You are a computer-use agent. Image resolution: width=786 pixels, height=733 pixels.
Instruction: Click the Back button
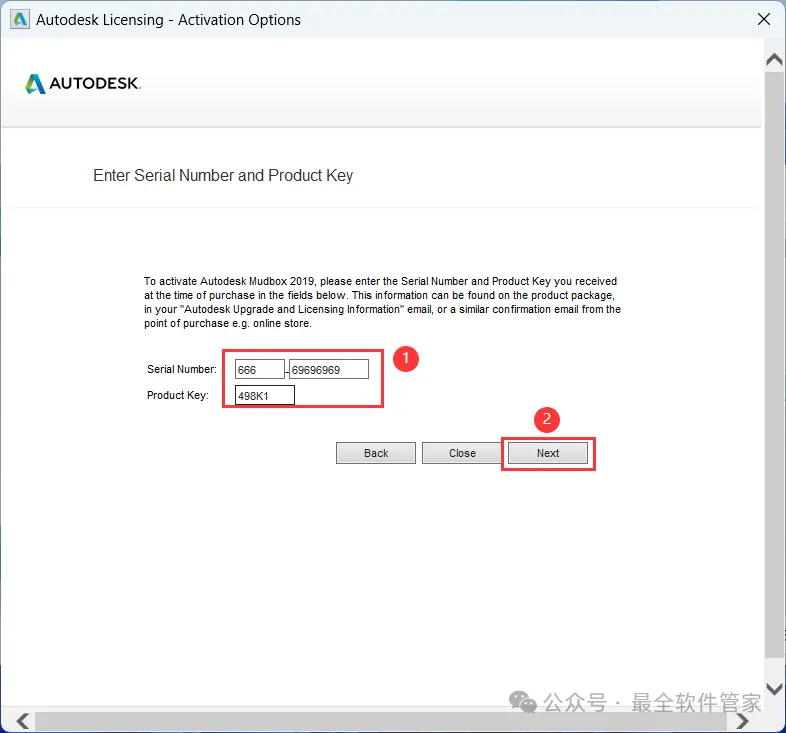coord(376,453)
